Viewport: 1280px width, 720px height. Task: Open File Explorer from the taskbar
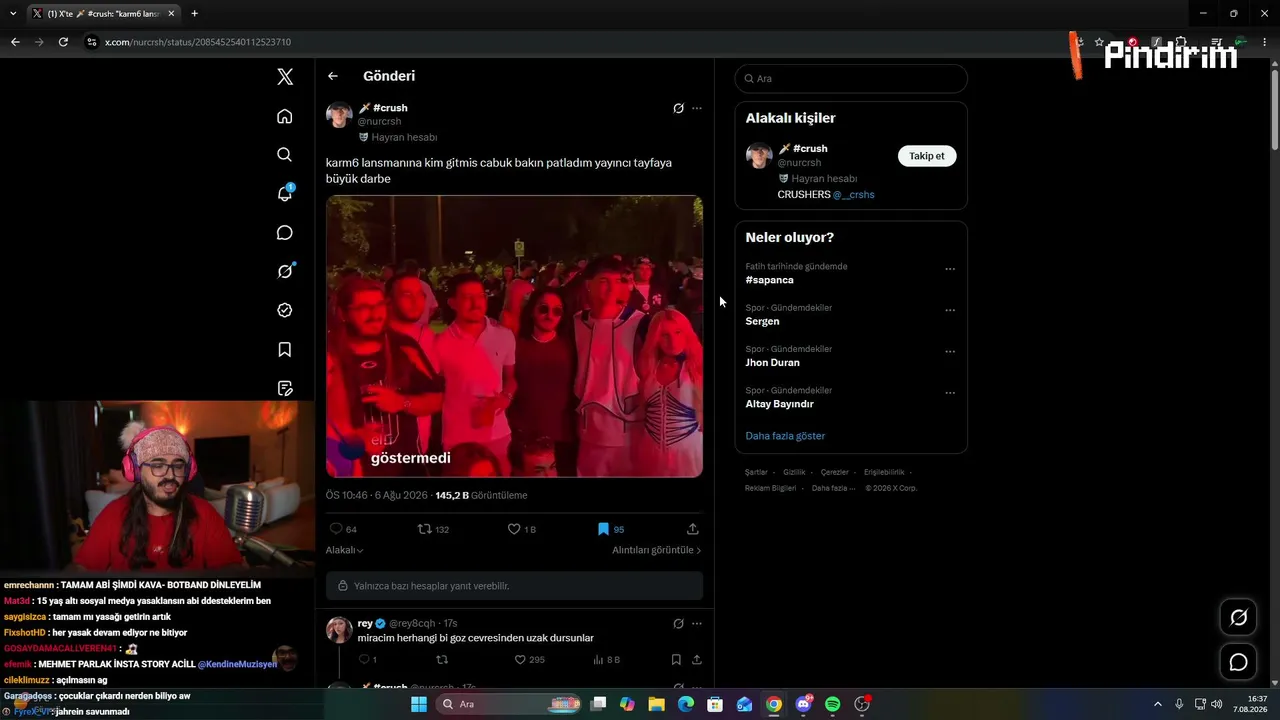coord(657,704)
